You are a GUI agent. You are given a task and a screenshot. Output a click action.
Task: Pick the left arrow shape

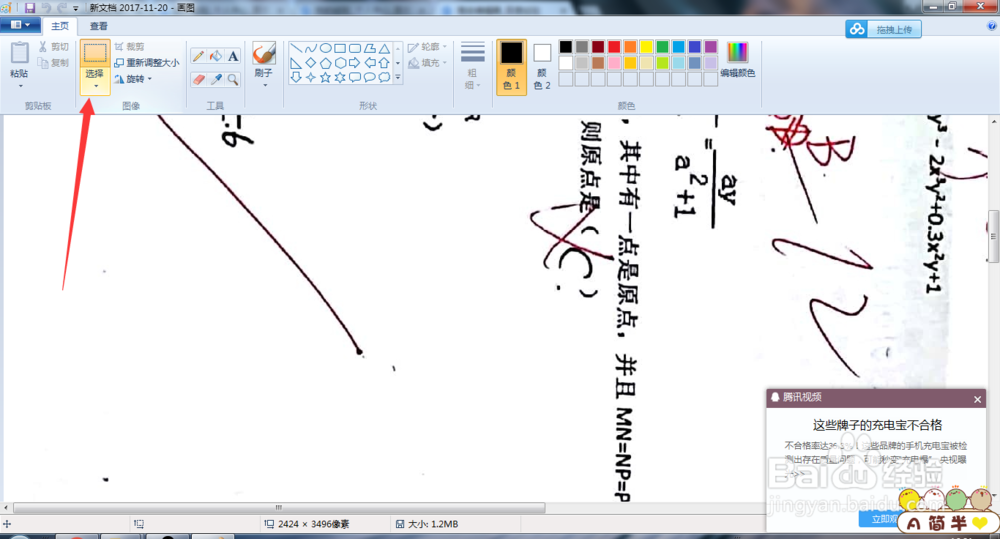pyautogui.click(x=369, y=63)
